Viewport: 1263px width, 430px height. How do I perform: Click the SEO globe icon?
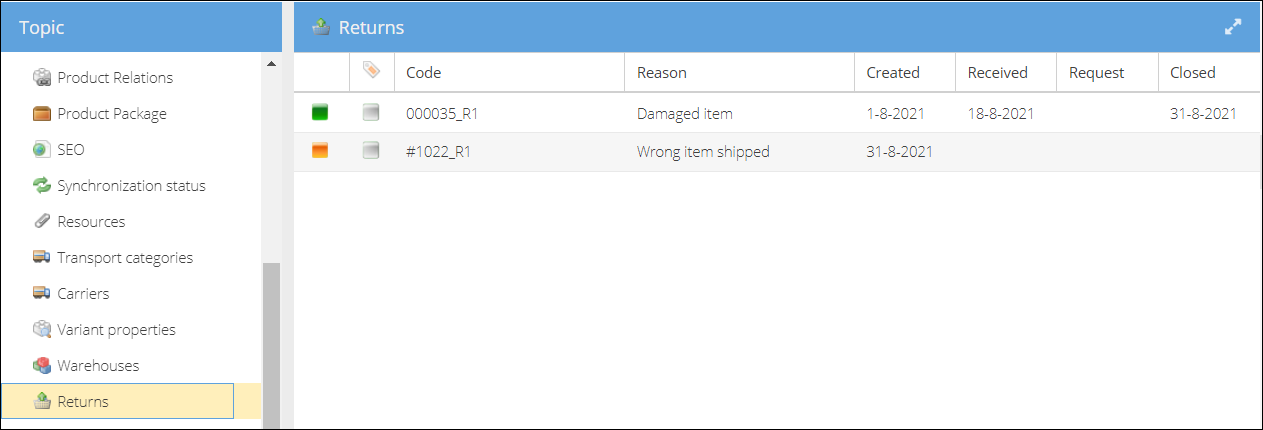(42, 150)
